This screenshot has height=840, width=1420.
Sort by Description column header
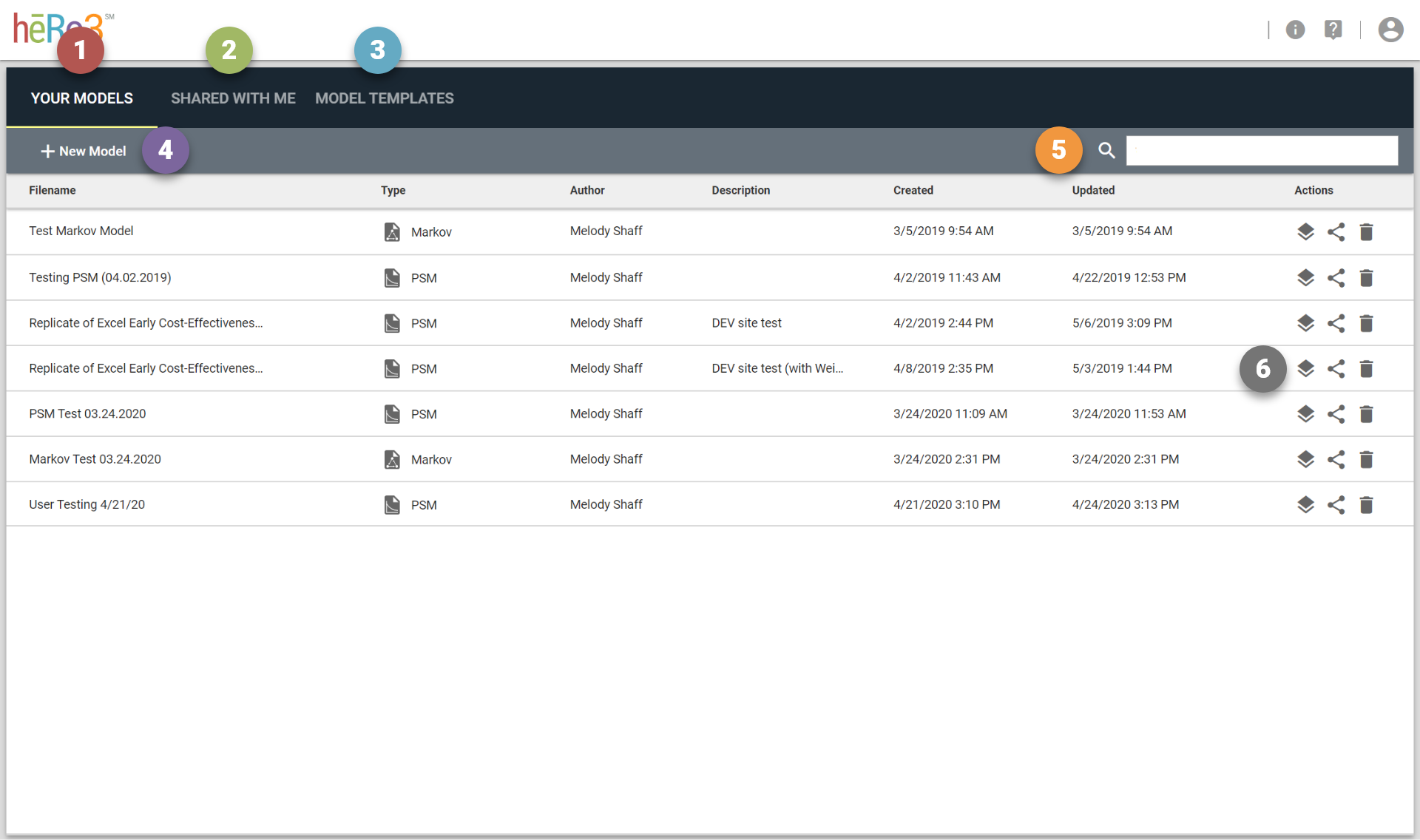741,190
